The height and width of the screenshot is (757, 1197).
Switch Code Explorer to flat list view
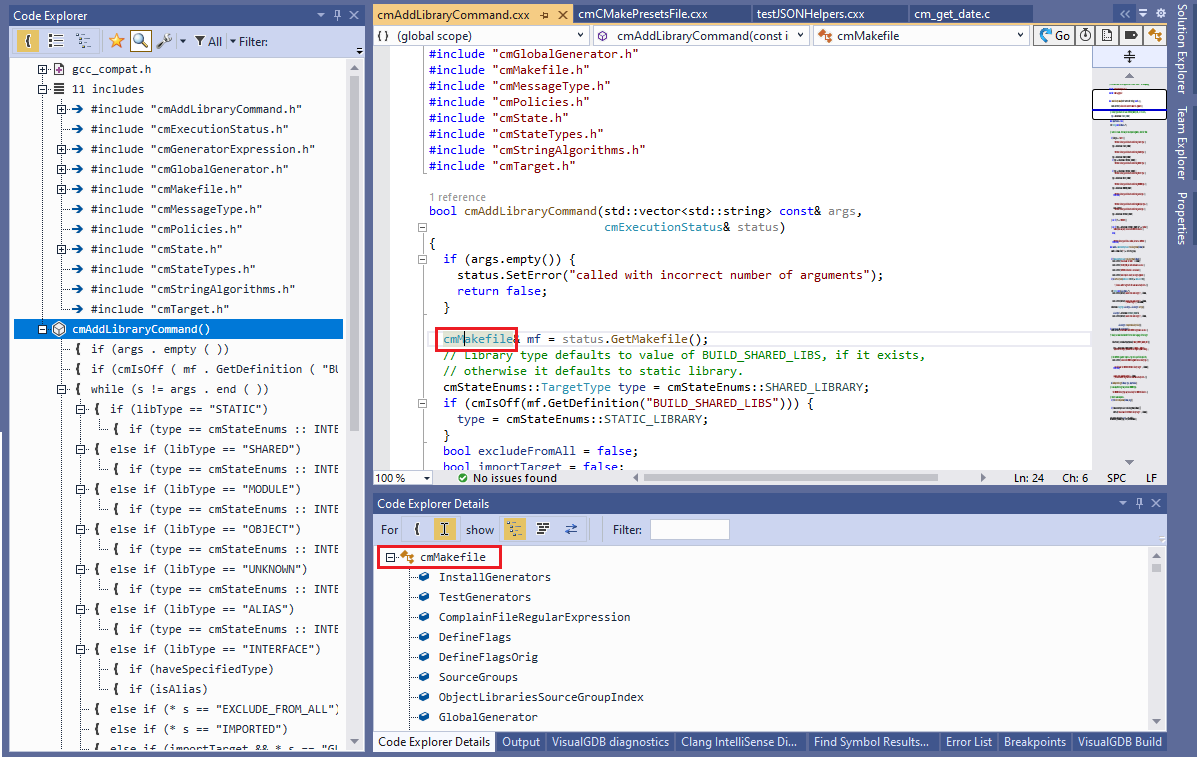[56, 41]
